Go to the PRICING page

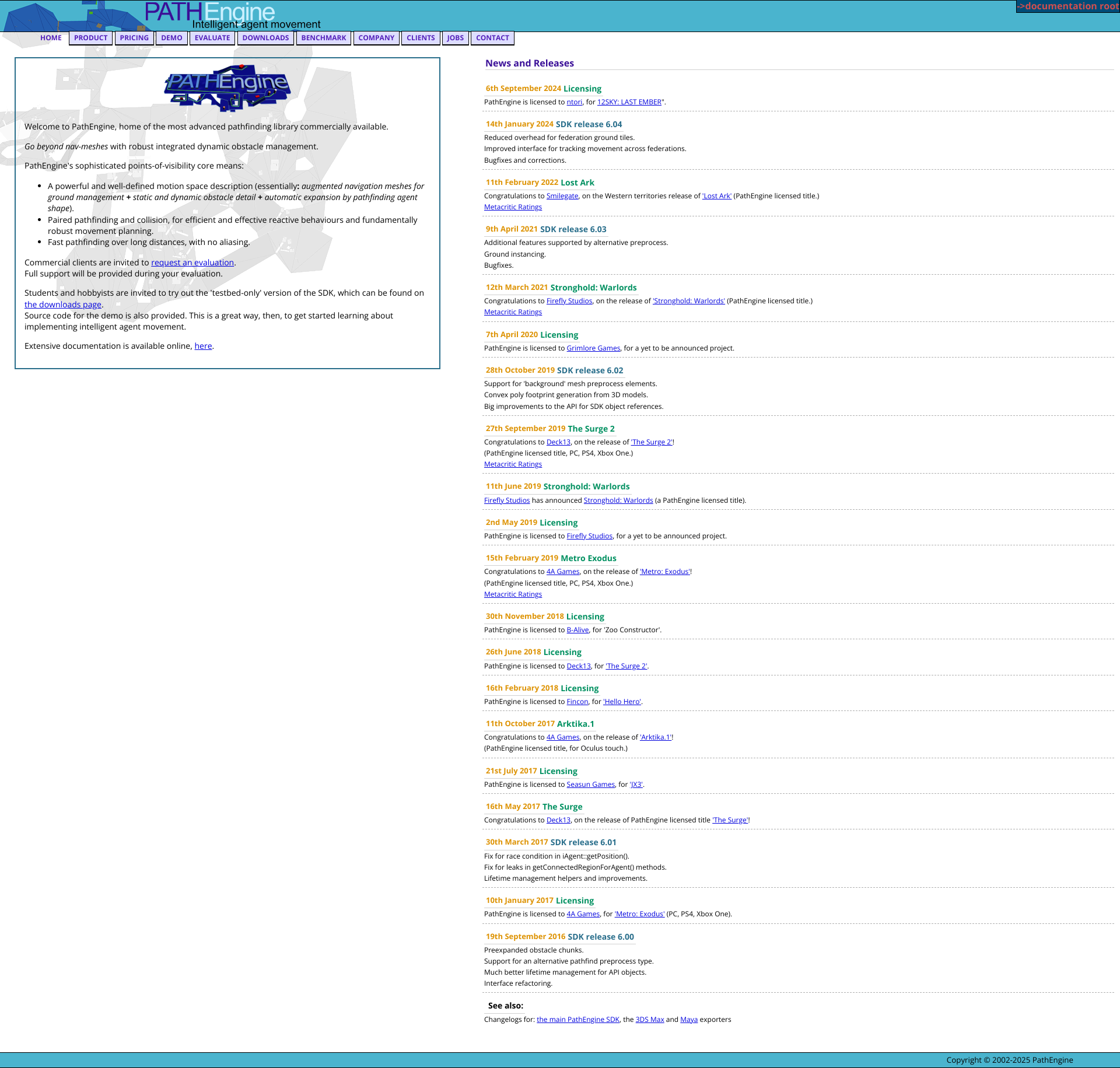pyautogui.click(x=134, y=38)
